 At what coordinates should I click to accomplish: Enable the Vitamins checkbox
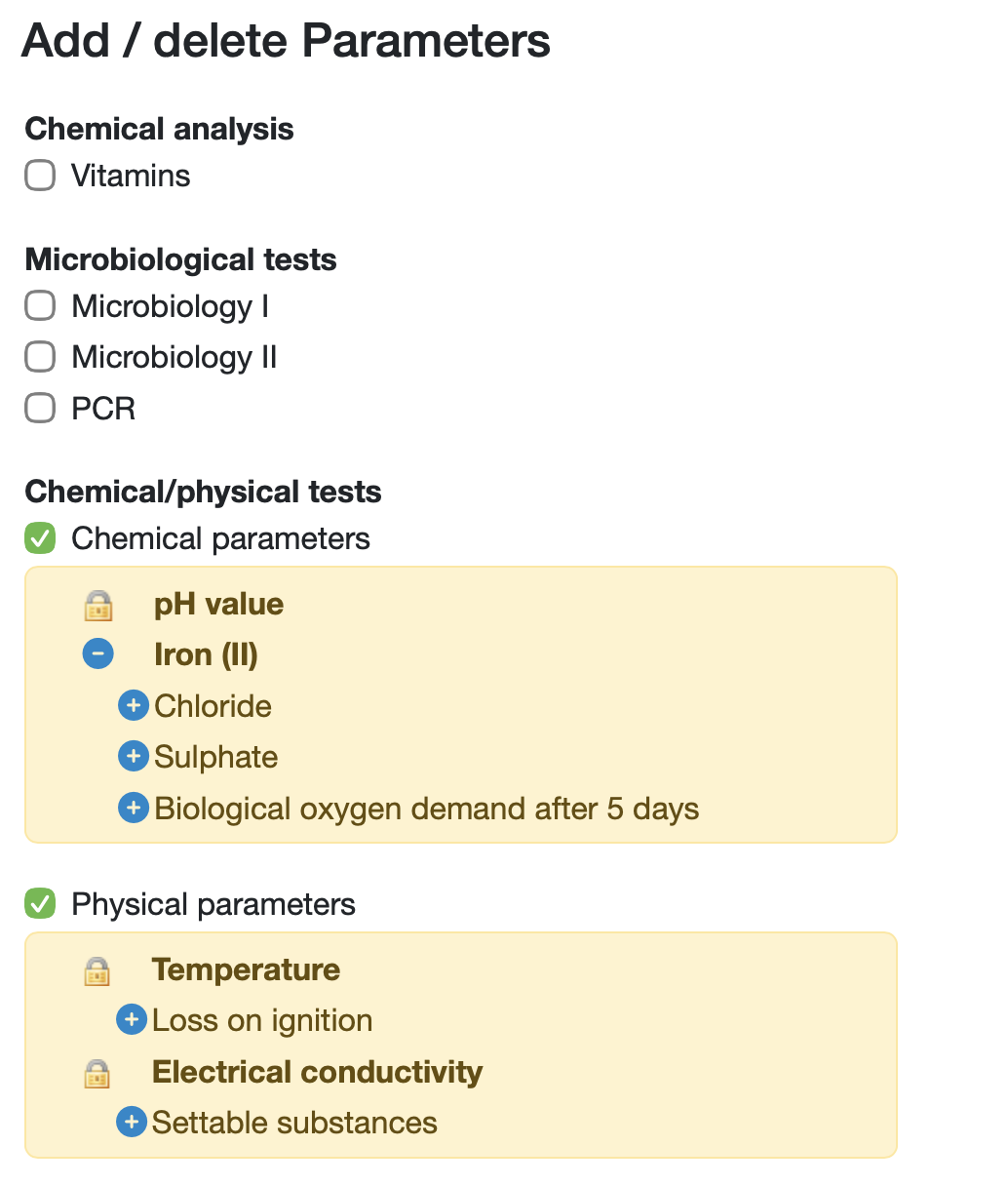pos(40,176)
